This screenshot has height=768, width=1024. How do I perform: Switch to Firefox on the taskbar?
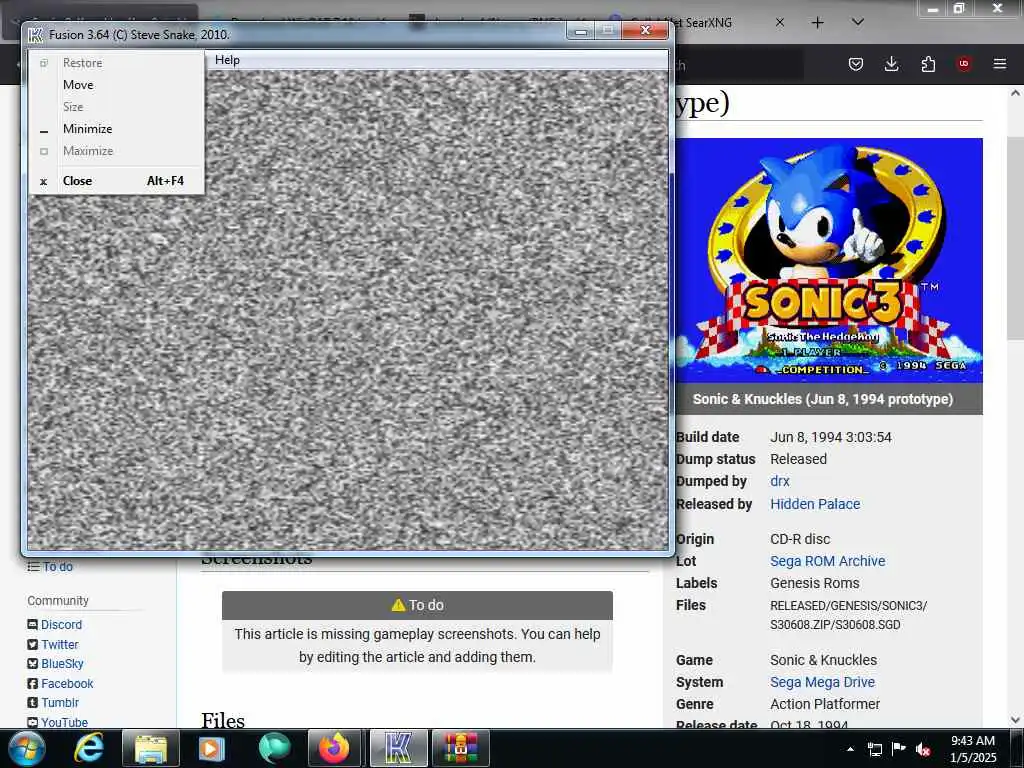(334, 748)
